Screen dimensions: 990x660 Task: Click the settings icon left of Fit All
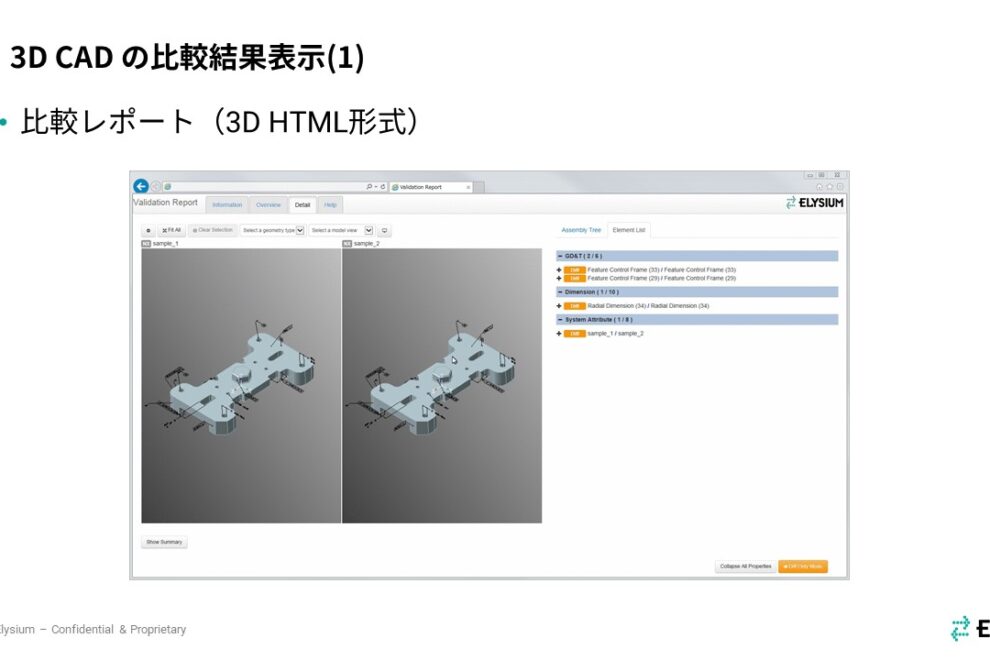point(148,230)
